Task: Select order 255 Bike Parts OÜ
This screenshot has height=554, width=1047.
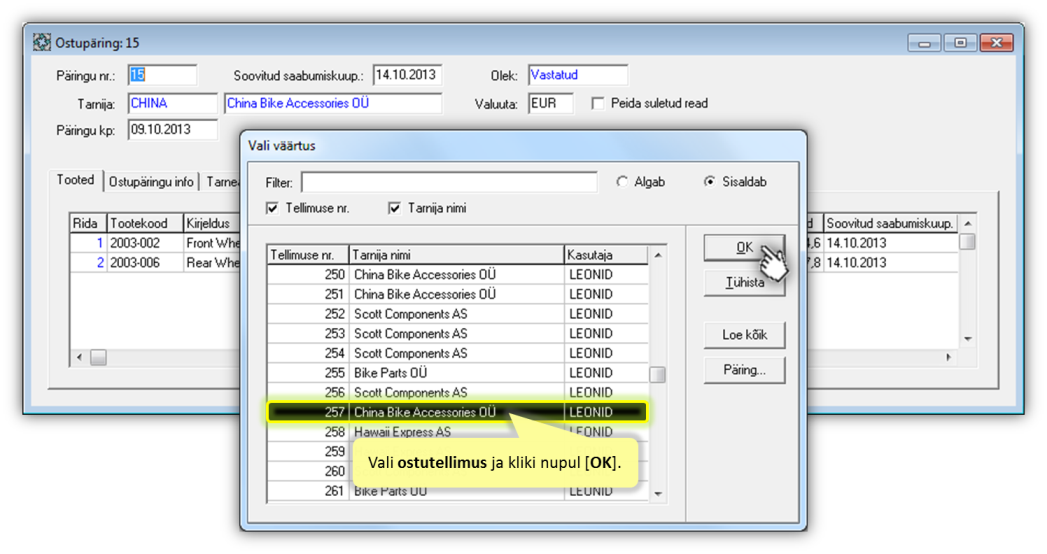Action: click(x=457, y=373)
